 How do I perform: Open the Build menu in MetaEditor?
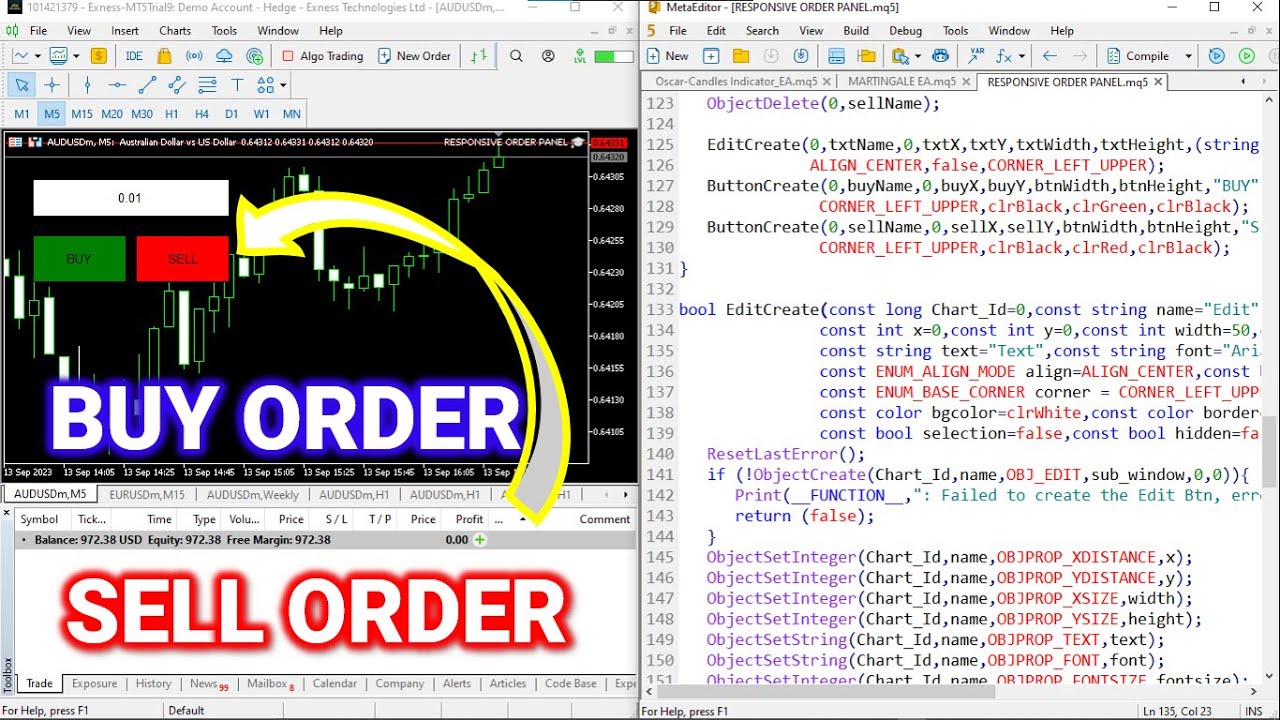[856, 31]
